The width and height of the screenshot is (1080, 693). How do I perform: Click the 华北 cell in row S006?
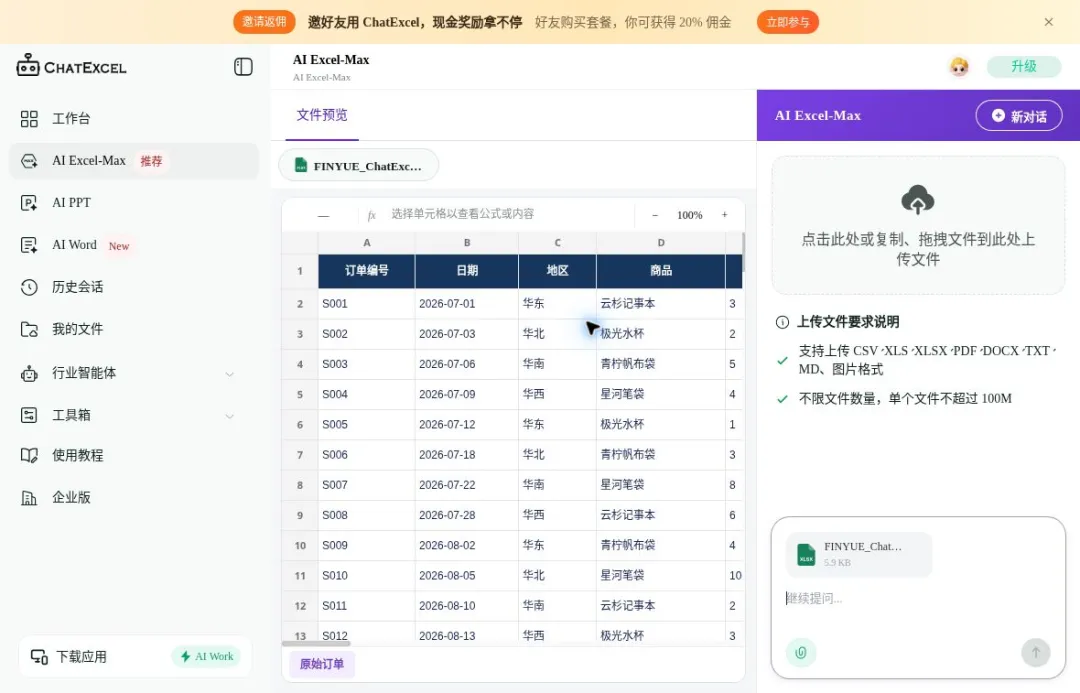pos(557,455)
